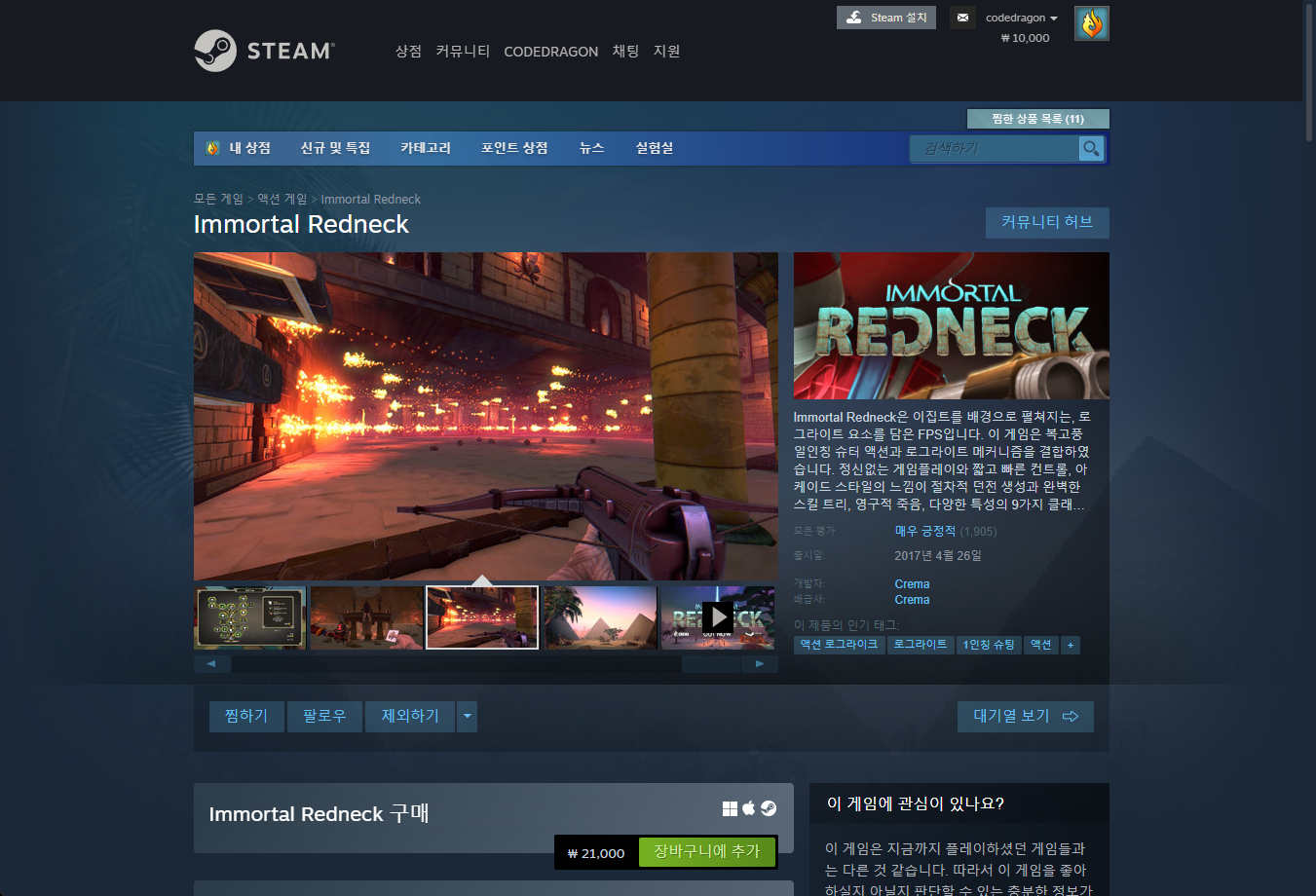Click the 커뮤니티 허브 button
The height and width of the screenshot is (896, 1316).
tap(1047, 222)
